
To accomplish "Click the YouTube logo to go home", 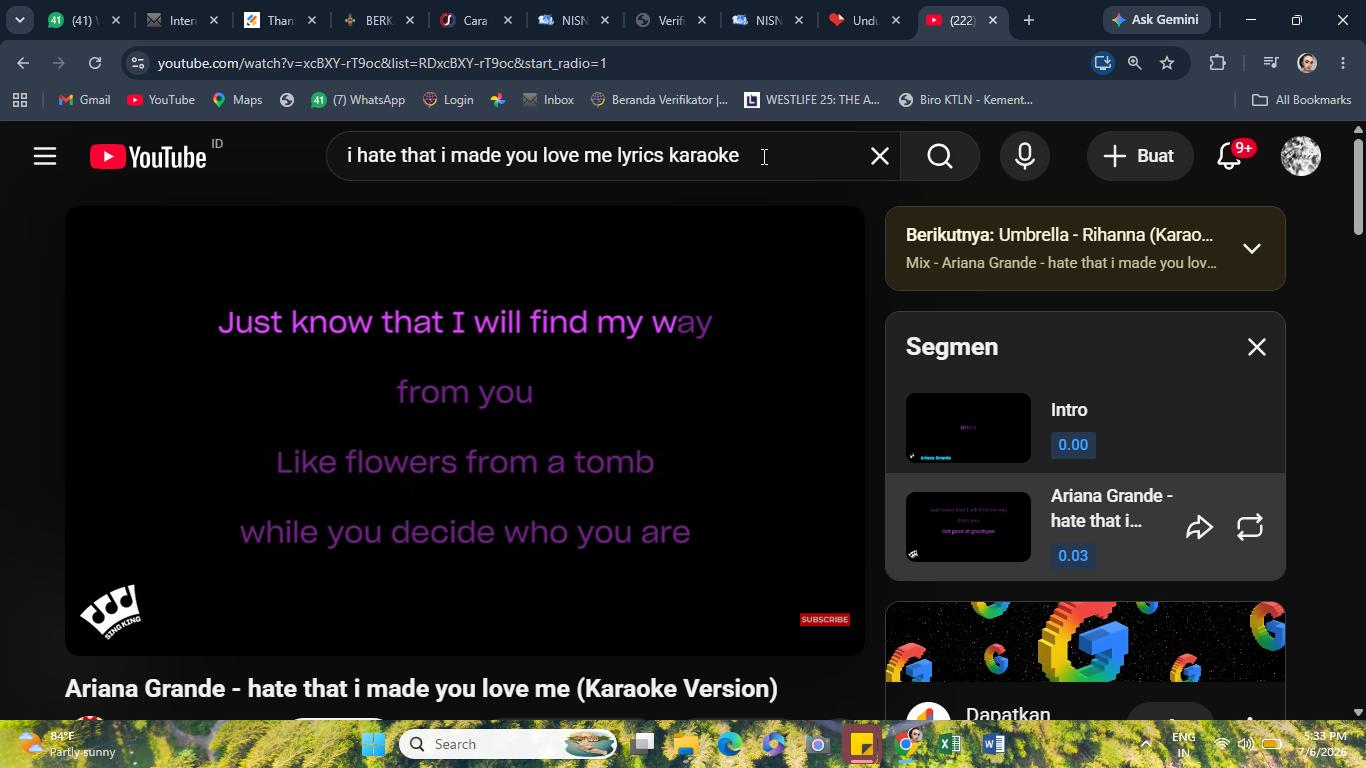I will (148, 157).
